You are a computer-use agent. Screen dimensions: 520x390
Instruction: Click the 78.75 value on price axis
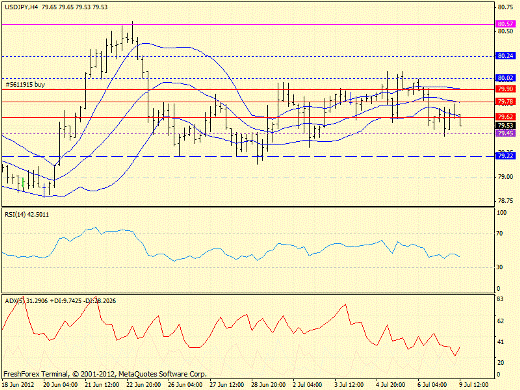[x=505, y=201]
